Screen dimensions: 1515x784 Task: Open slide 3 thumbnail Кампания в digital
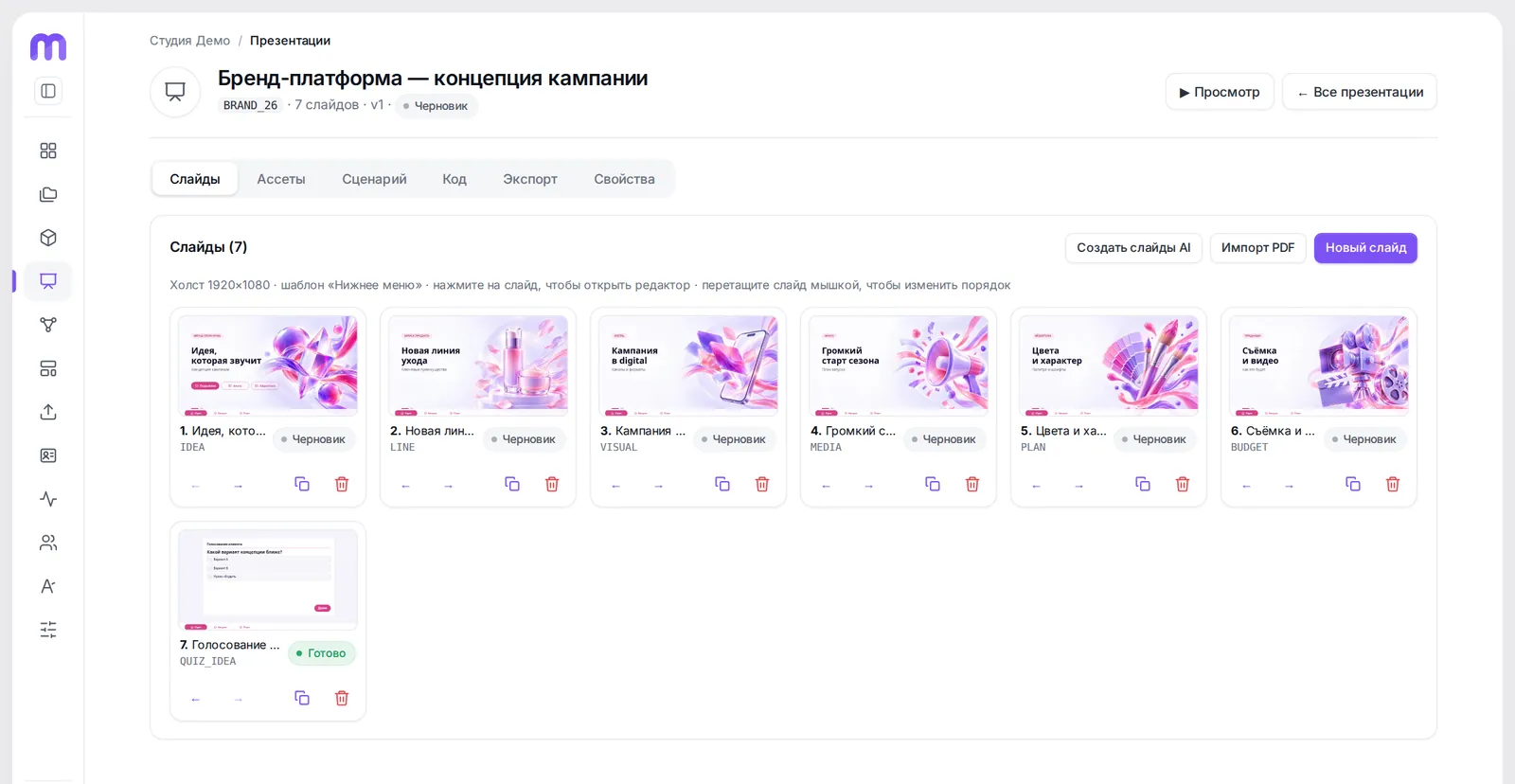tap(688, 365)
